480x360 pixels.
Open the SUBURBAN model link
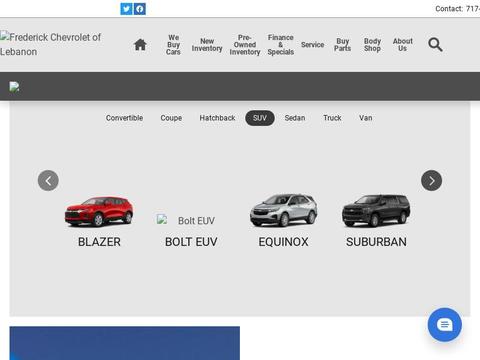(x=376, y=242)
